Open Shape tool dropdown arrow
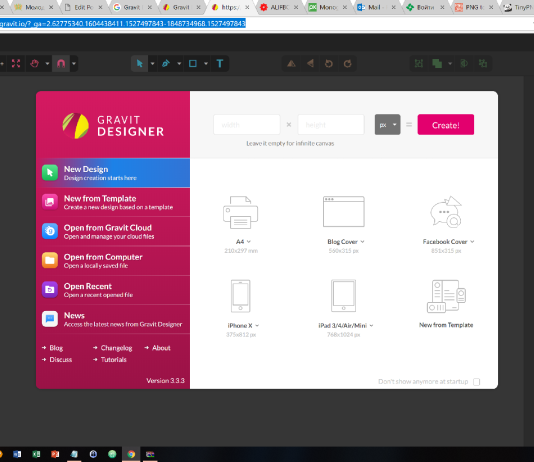The height and width of the screenshot is (462, 534). [x=206, y=64]
